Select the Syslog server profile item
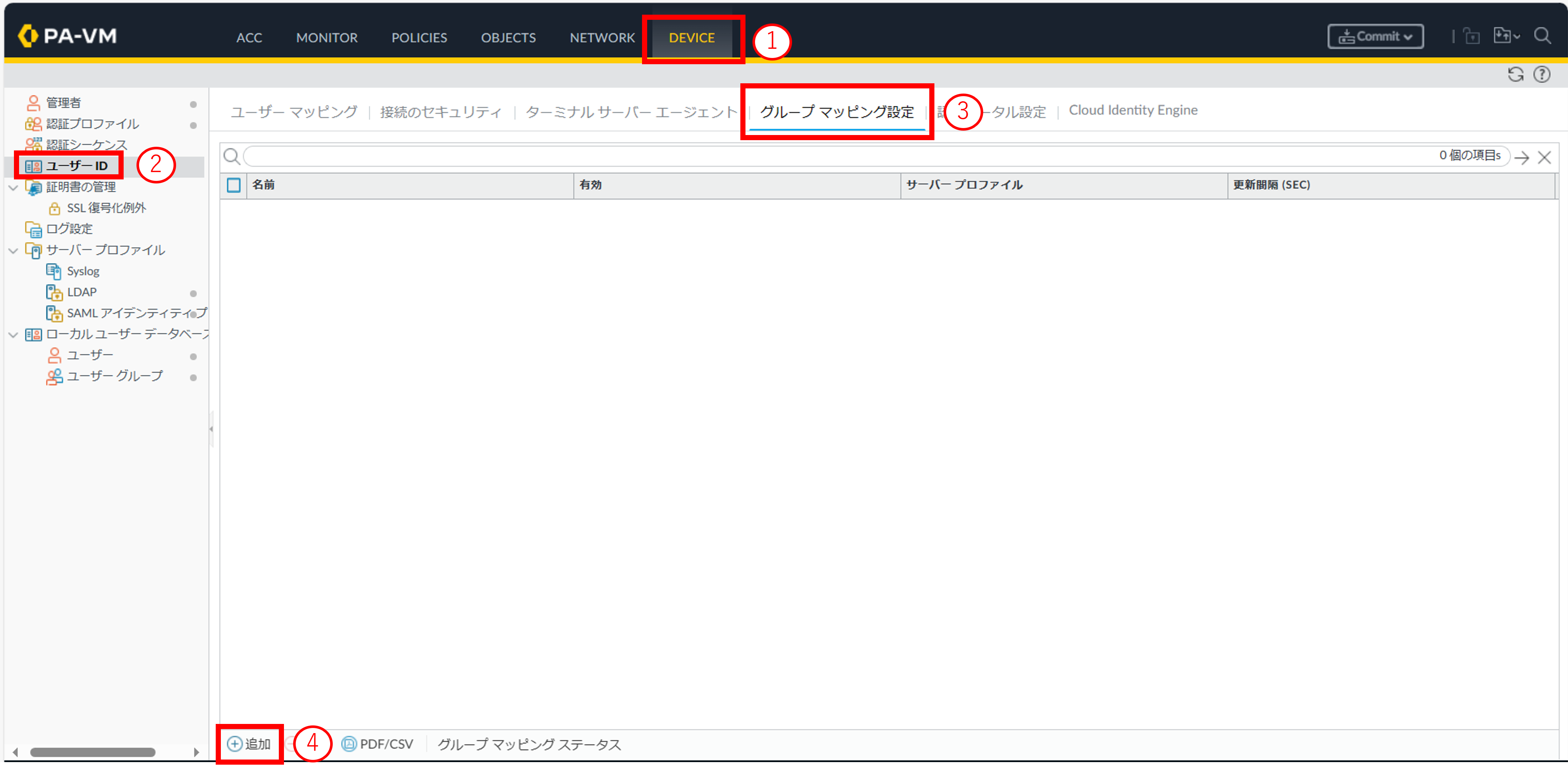1568x772 pixels. click(x=83, y=272)
